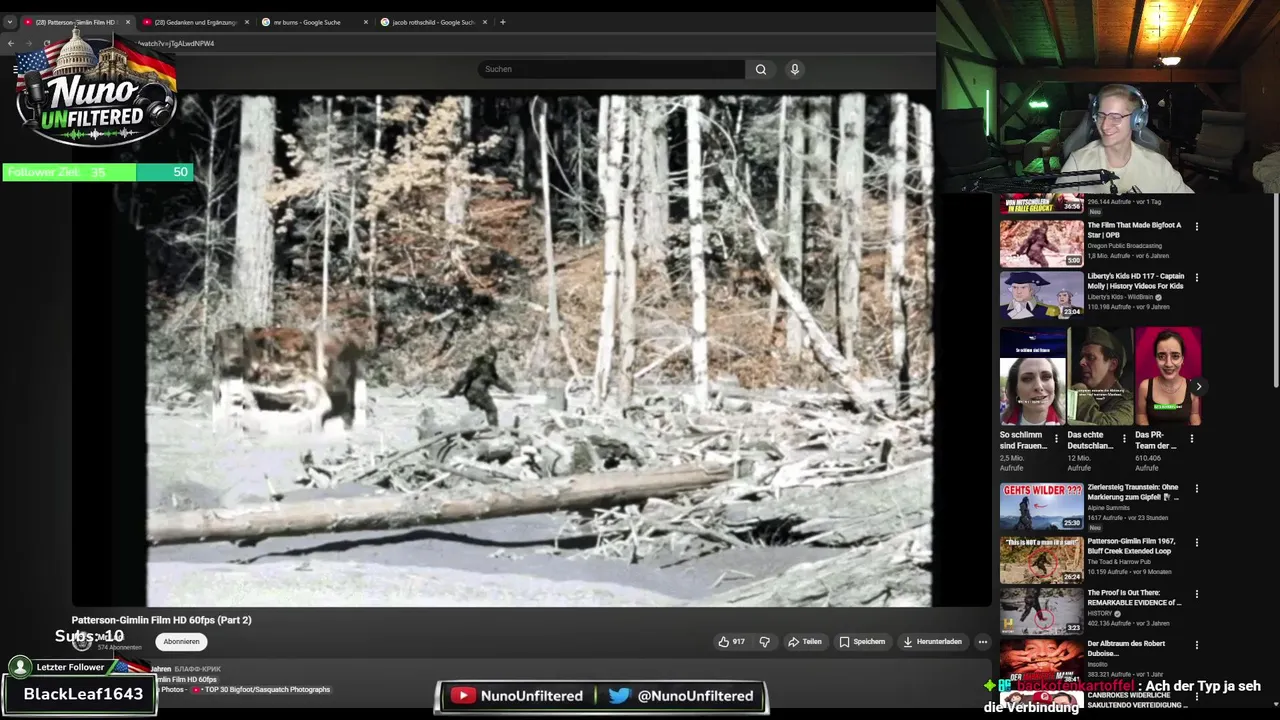Dislike the video with thumbs-down icon
This screenshot has height=720, width=1280.
[x=765, y=642]
